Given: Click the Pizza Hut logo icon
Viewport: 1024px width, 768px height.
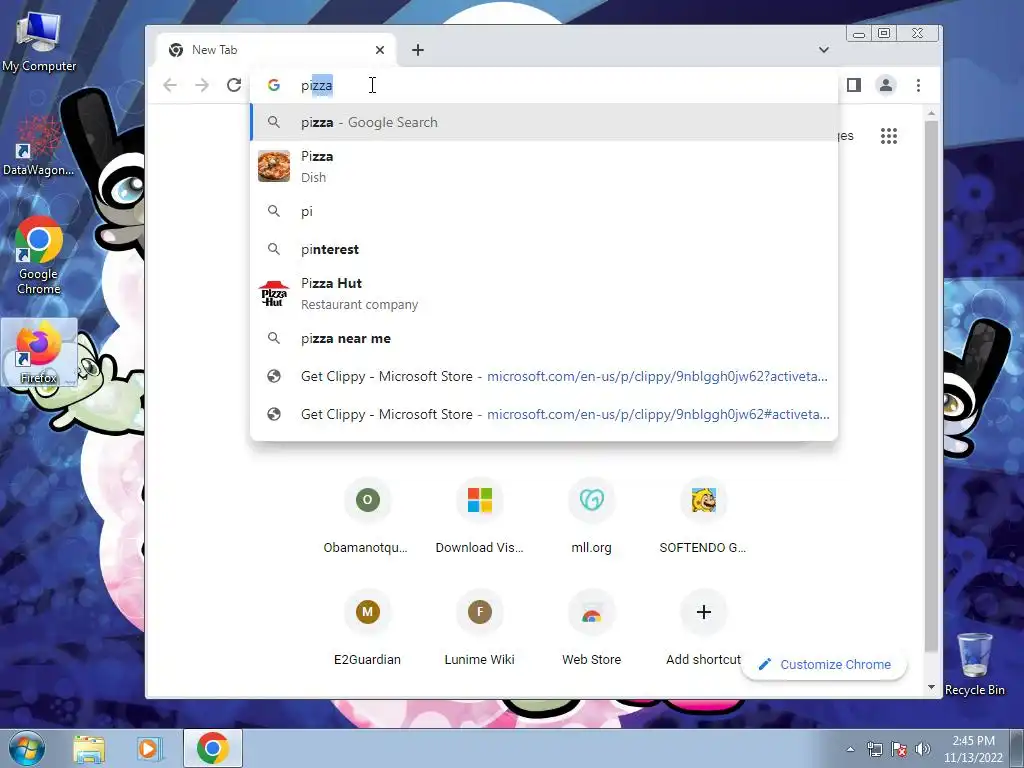Looking at the screenshot, I should (x=274, y=293).
